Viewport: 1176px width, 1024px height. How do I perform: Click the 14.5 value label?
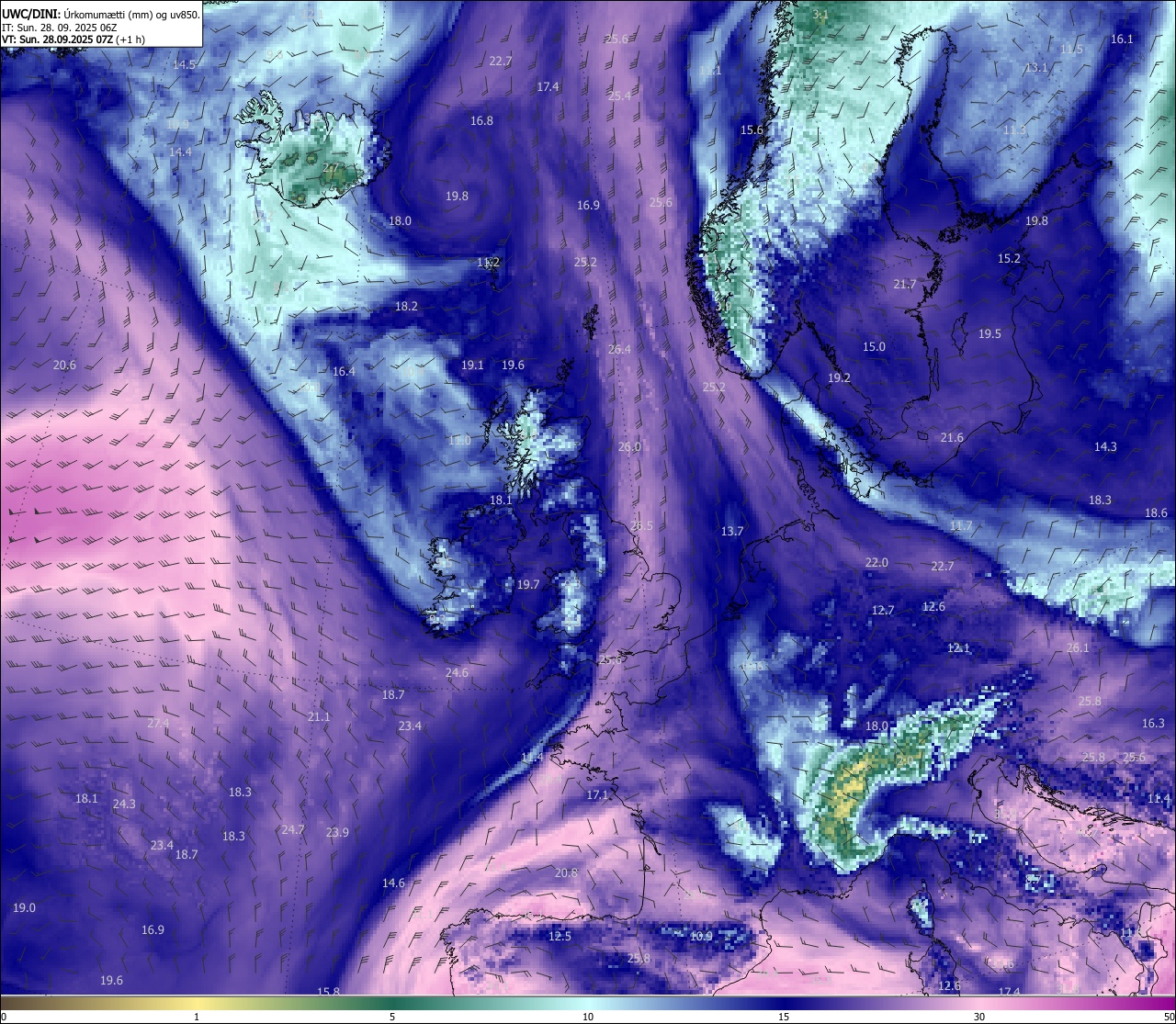185,64
